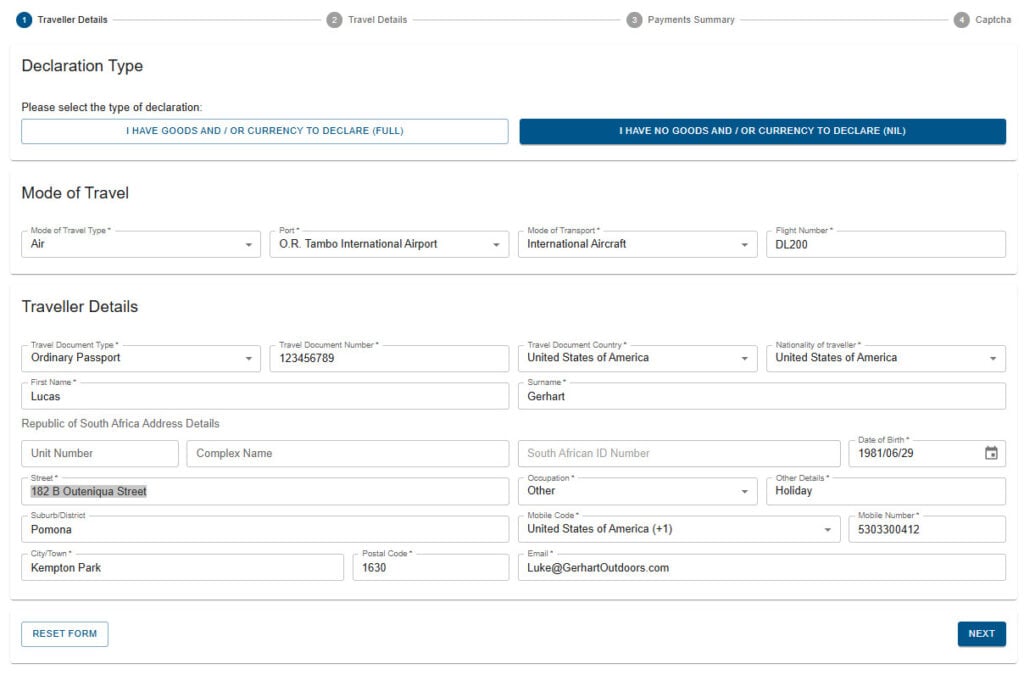Open the Mode of Transport dropdown
Screen dimensions: 1024x675
[637, 244]
